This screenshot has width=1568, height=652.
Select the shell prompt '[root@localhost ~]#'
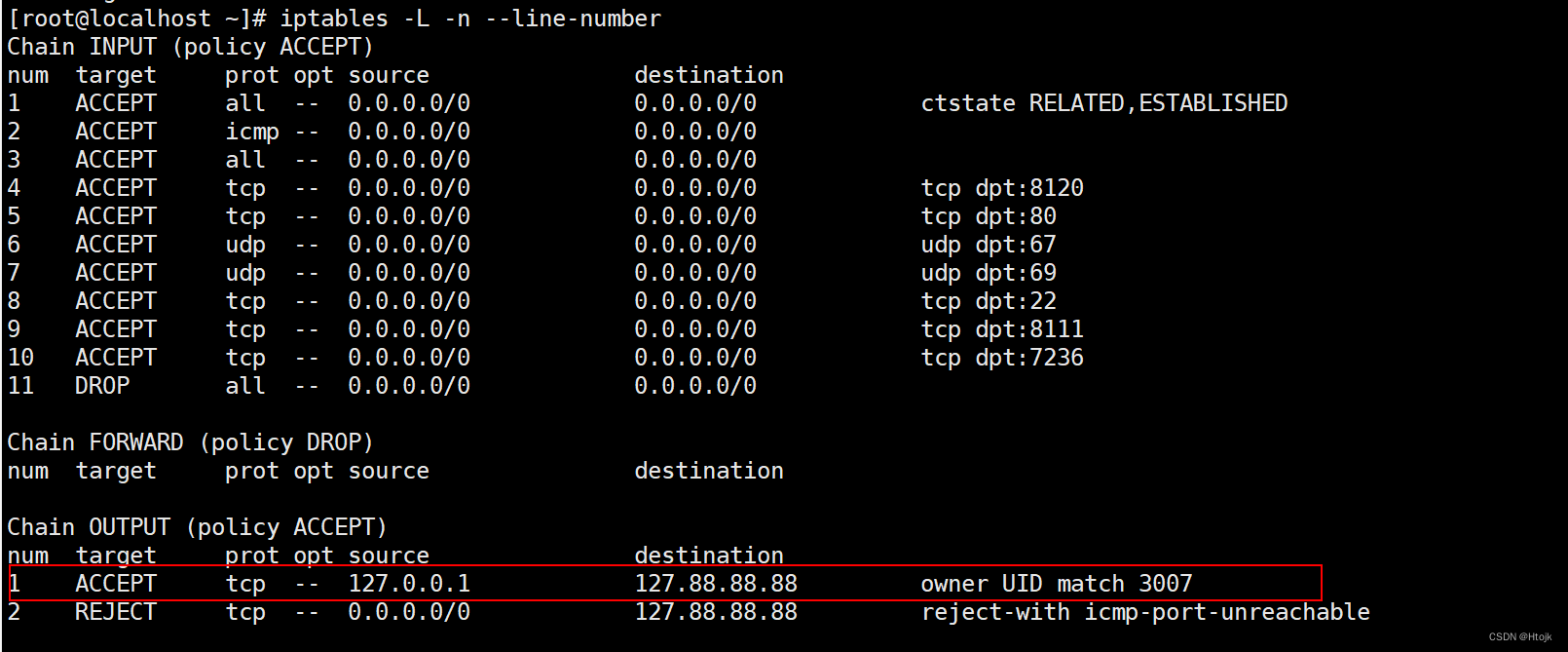point(136,19)
